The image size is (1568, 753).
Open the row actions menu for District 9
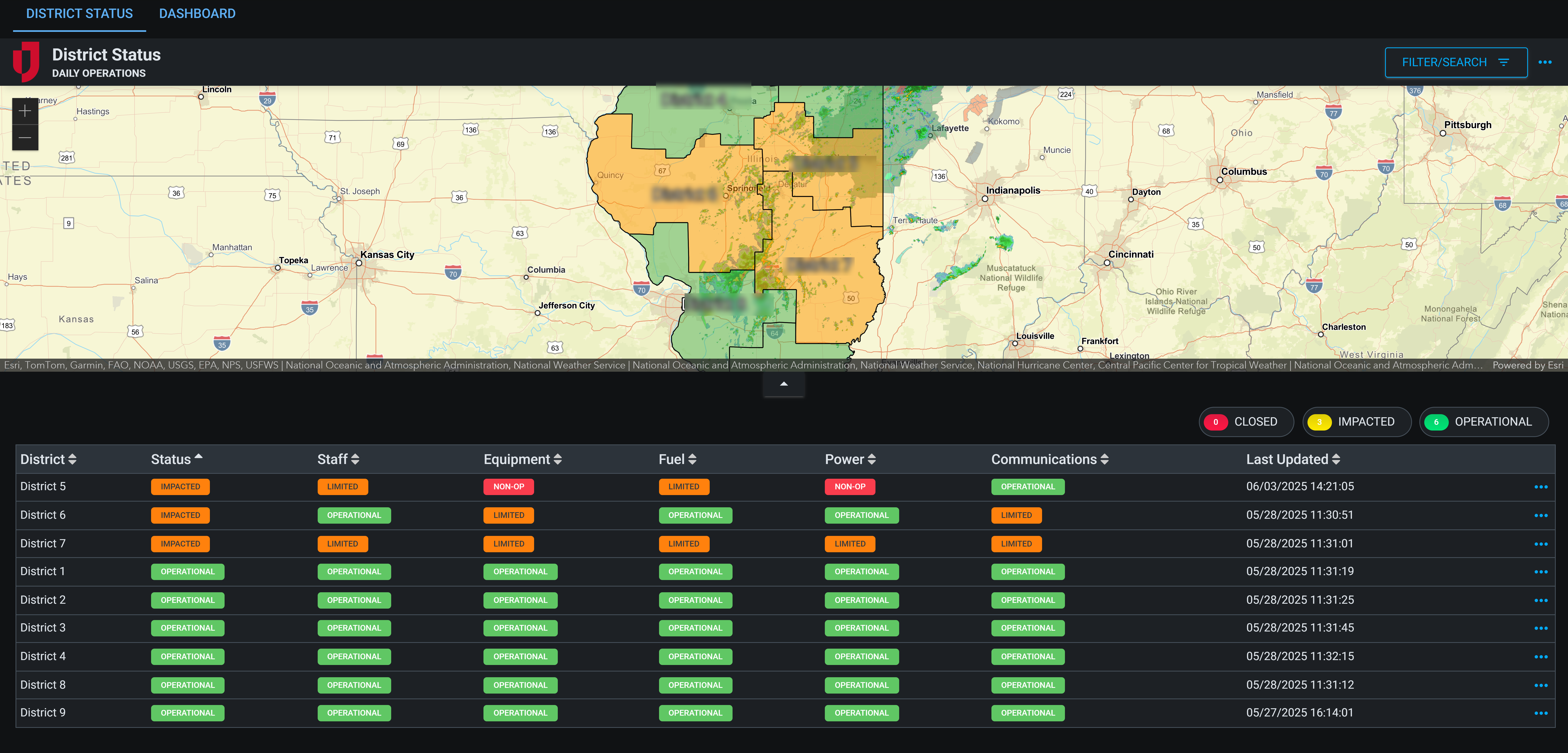tap(1541, 713)
